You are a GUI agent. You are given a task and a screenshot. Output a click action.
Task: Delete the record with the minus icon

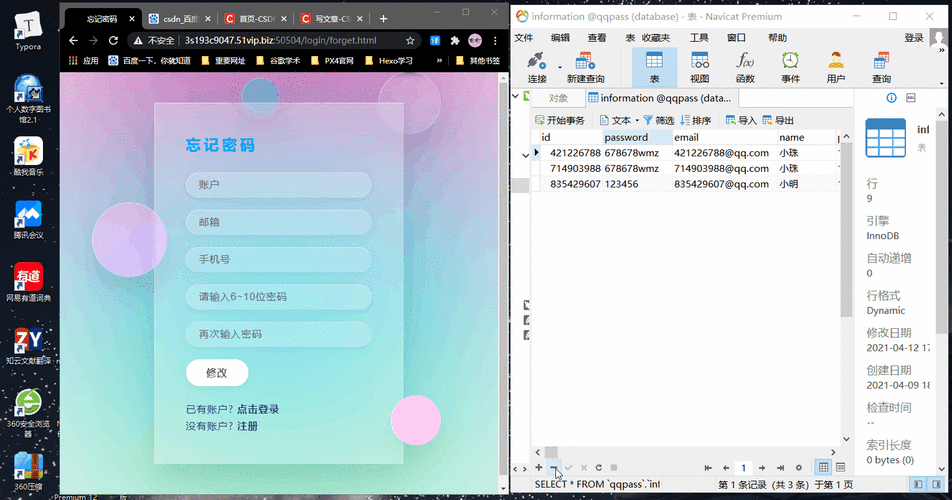point(554,467)
